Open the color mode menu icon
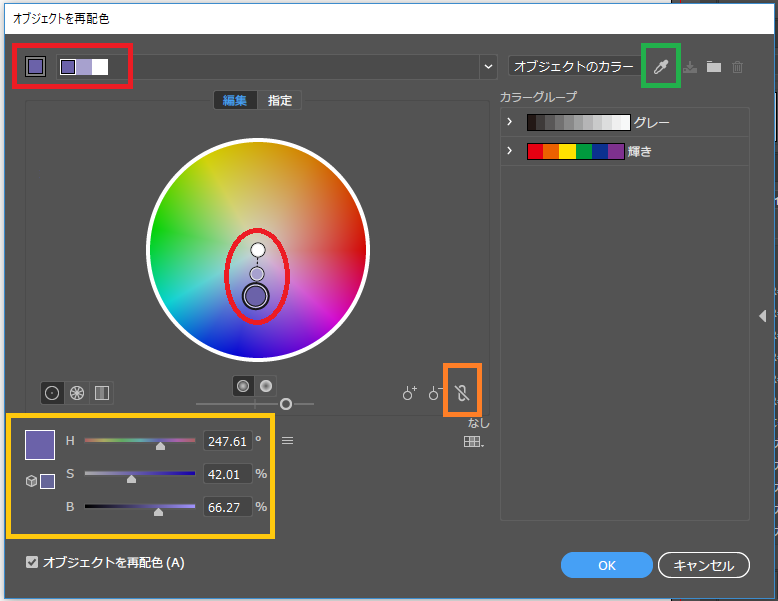The width and height of the screenshot is (778, 601). coord(288,441)
